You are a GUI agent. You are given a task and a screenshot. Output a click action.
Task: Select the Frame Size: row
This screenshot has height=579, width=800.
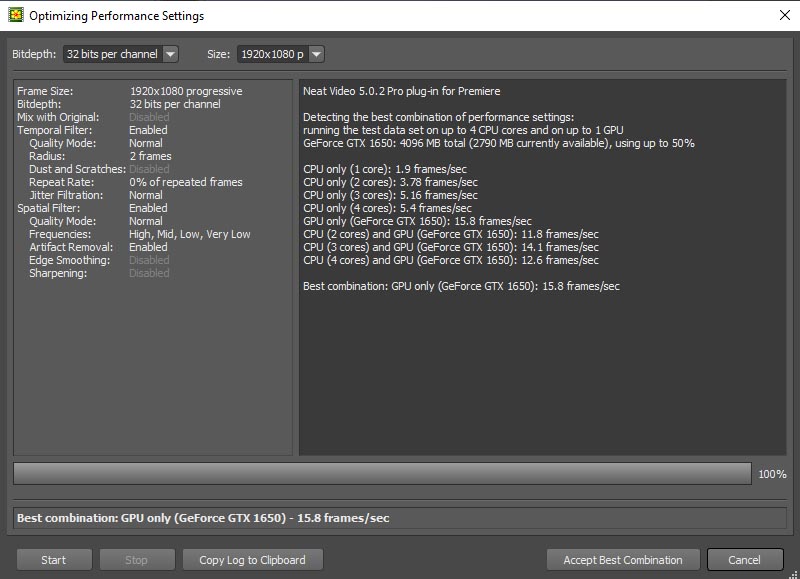click(x=130, y=91)
